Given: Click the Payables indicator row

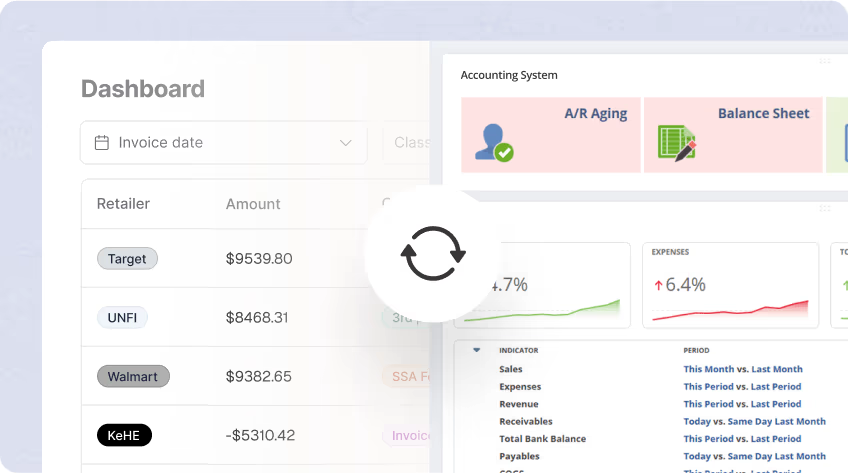Looking at the screenshot, I should pyautogui.click(x=519, y=456).
